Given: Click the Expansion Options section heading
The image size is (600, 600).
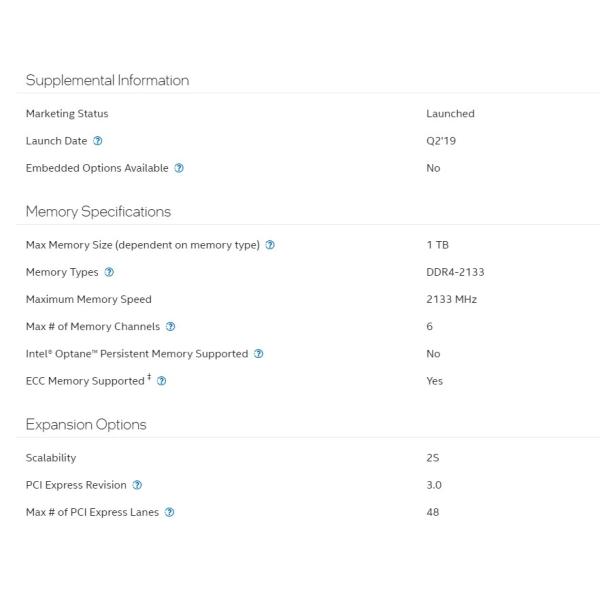Looking at the screenshot, I should pyautogui.click(x=86, y=424).
